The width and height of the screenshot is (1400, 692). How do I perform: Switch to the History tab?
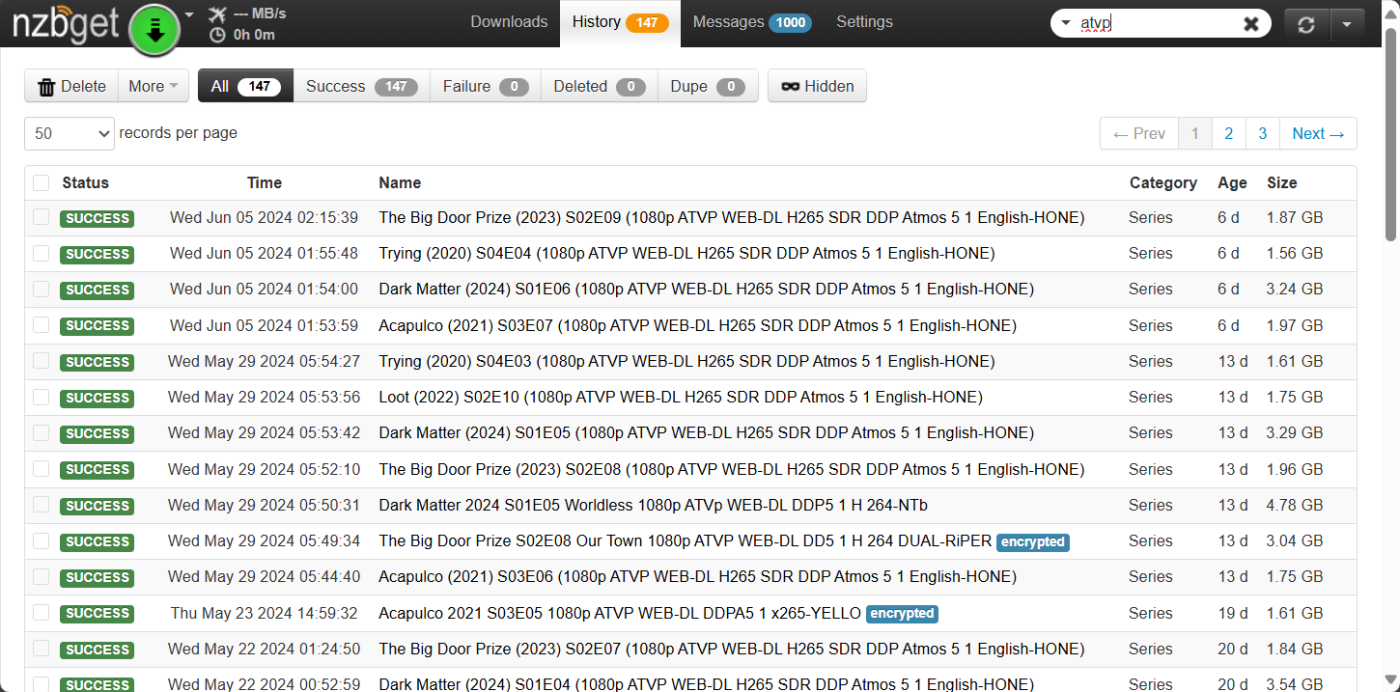click(x=620, y=22)
